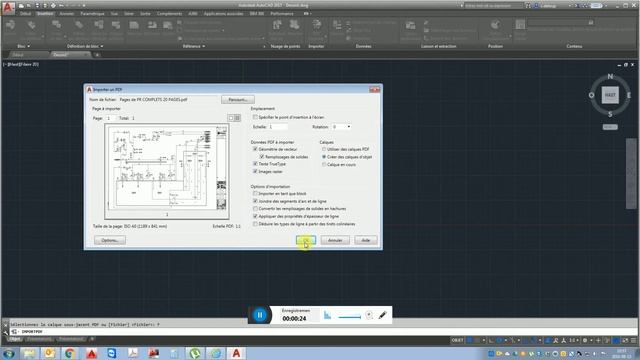Switch to multi-page thumbnail grid view
The width and height of the screenshot is (640, 360).
click(x=237, y=118)
